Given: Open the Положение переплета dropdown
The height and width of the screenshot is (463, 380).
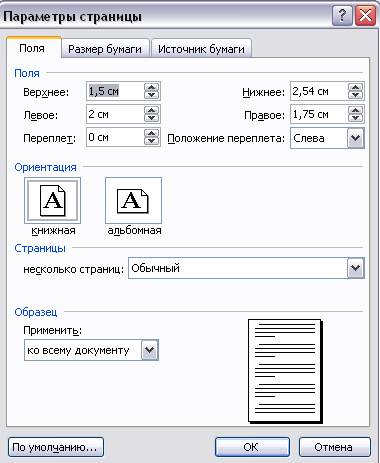Looking at the screenshot, I should (355, 138).
